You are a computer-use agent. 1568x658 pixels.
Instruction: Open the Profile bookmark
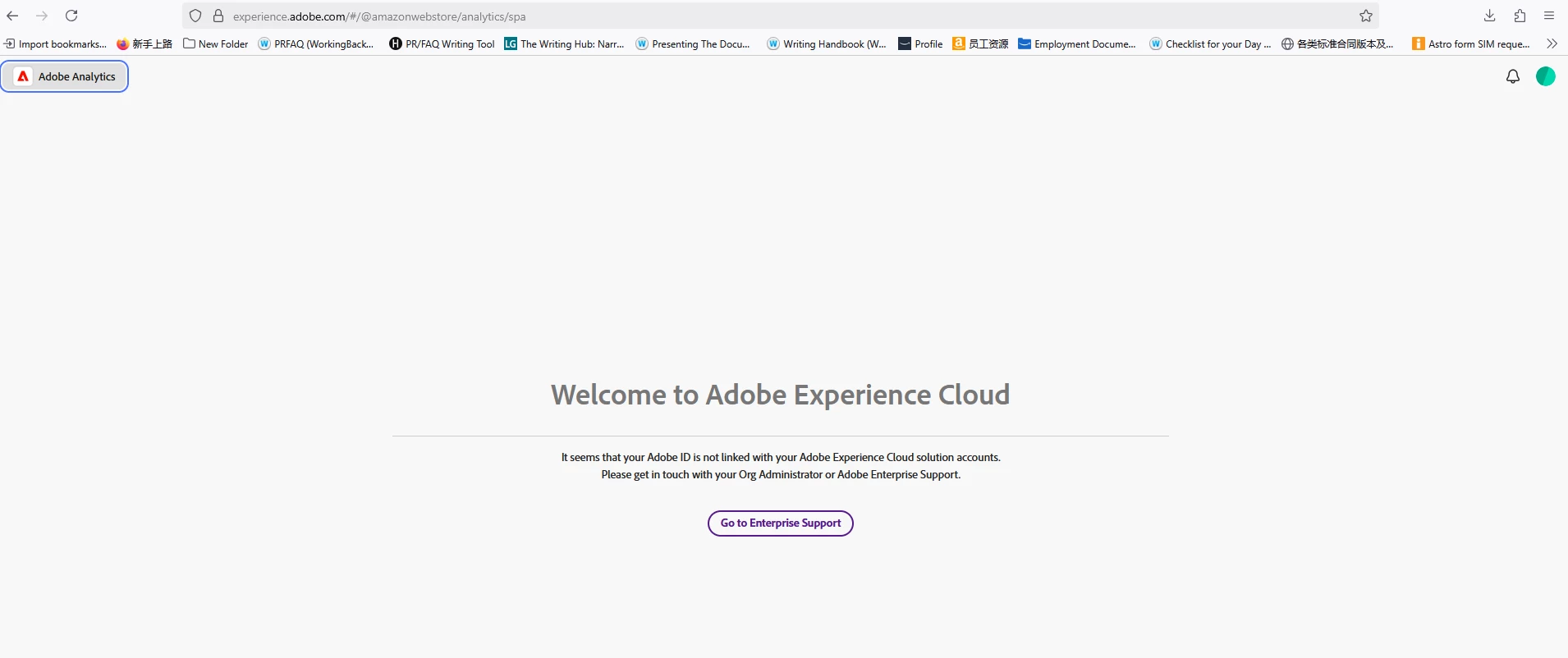coord(920,44)
